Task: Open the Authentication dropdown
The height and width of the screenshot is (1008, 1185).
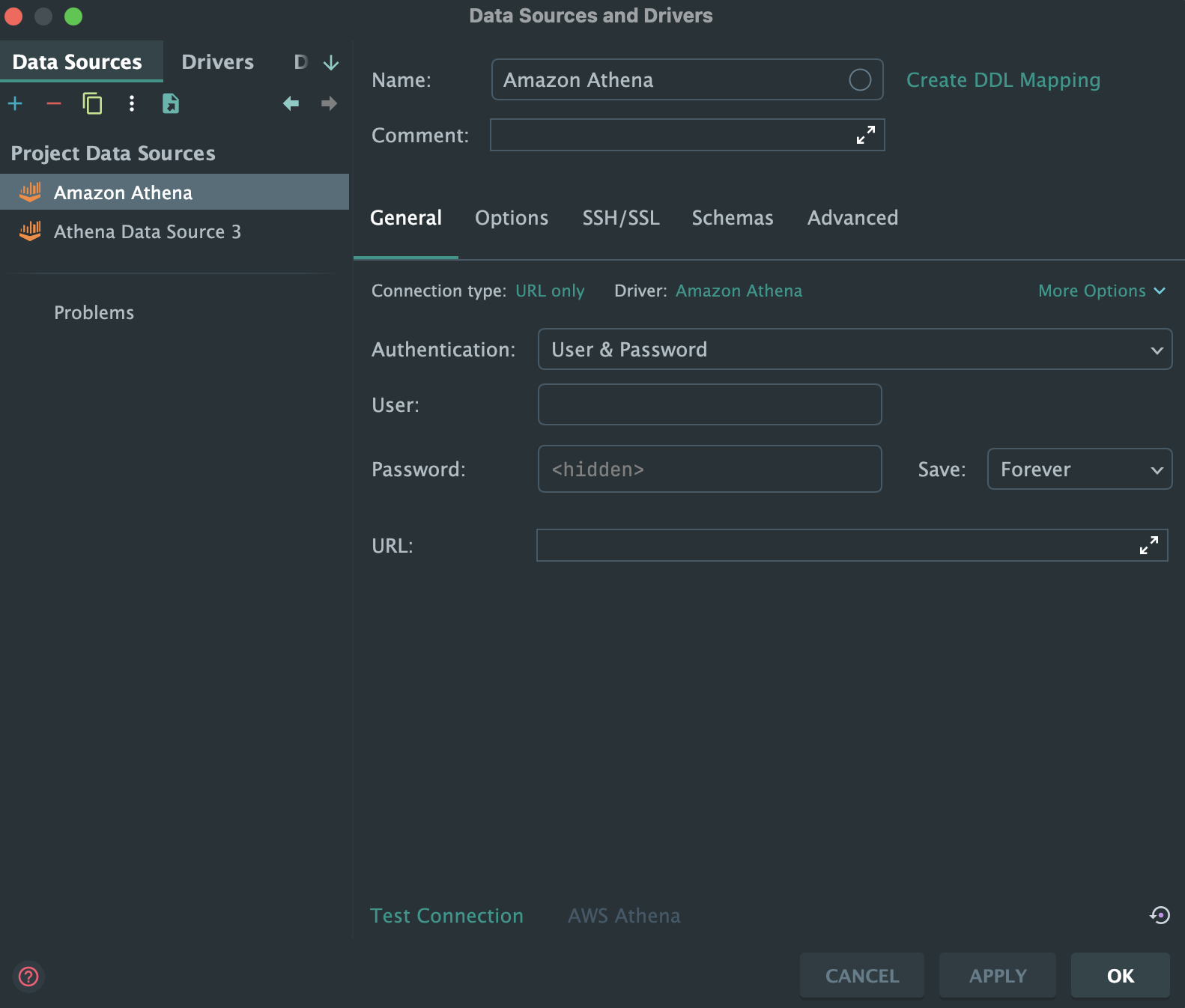Action: point(855,349)
